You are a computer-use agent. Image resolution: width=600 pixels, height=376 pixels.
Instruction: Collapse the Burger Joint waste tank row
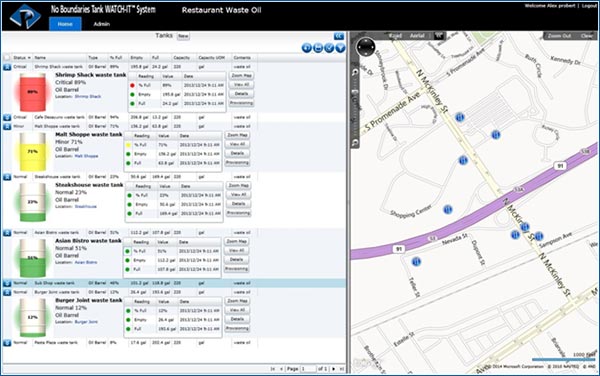click(7, 292)
